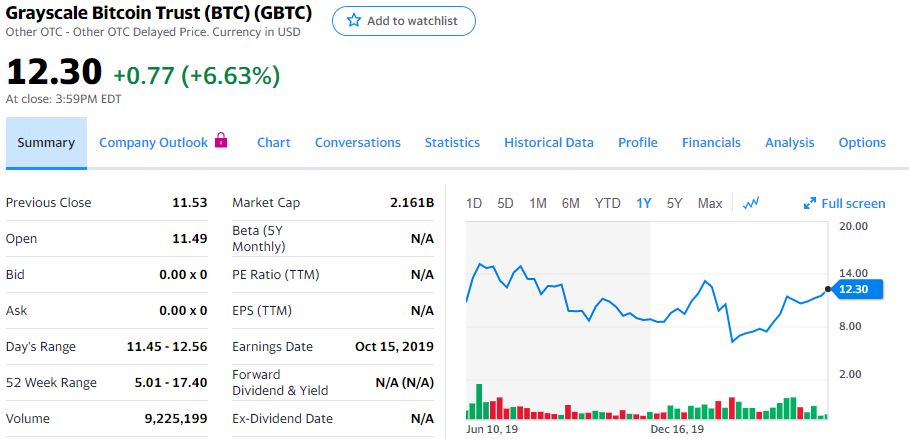This screenshot has height=439, width=909.
Task: Select the YTD chart range
Action: [x=608, y=204]
